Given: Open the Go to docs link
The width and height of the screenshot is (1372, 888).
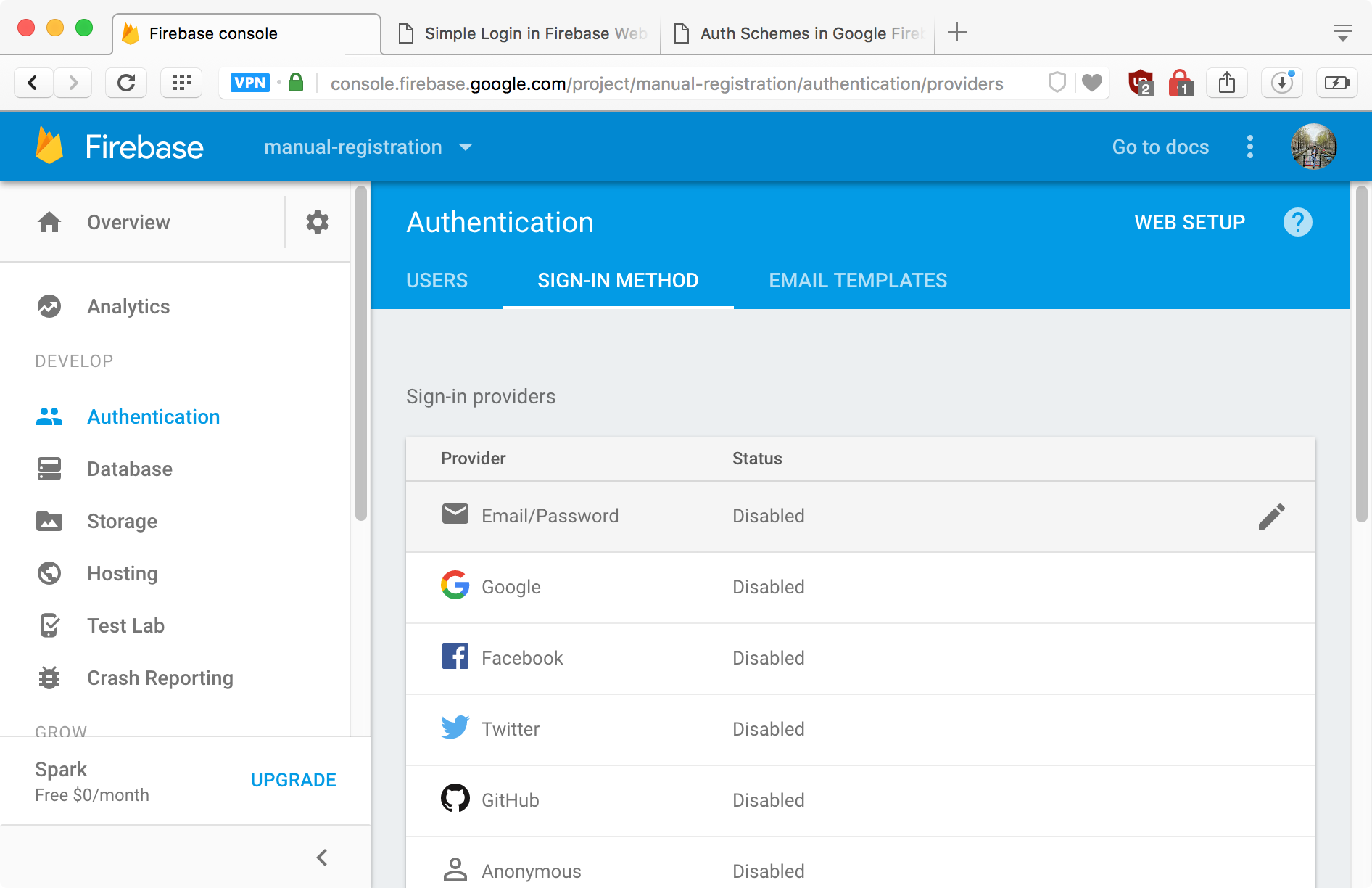Looking at the screenshot, I should 1161,147.
